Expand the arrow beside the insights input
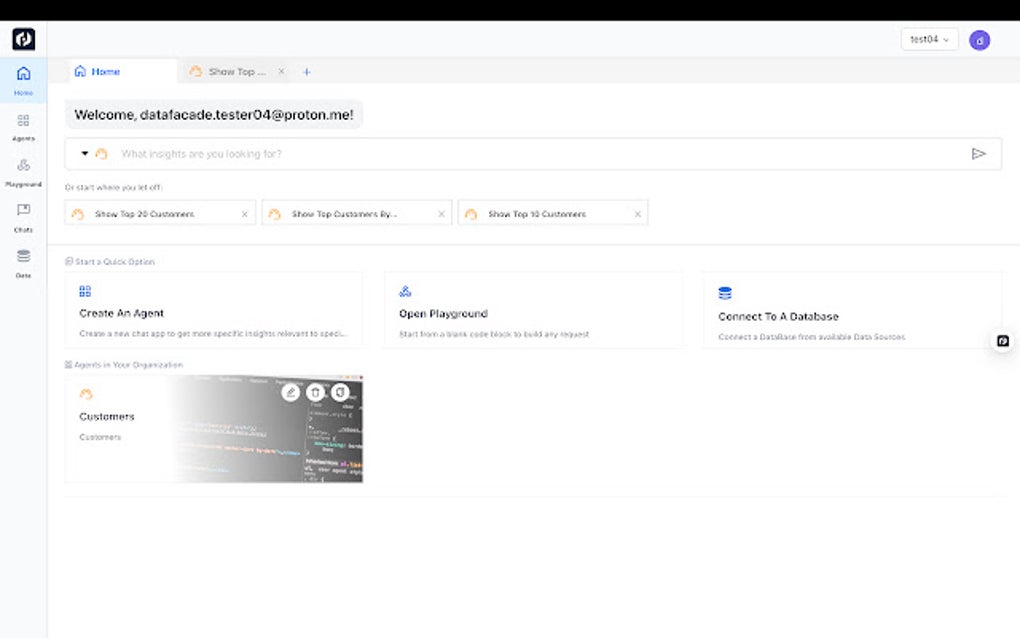This screenshot has width=1020, height=638. tap(84, 153)
